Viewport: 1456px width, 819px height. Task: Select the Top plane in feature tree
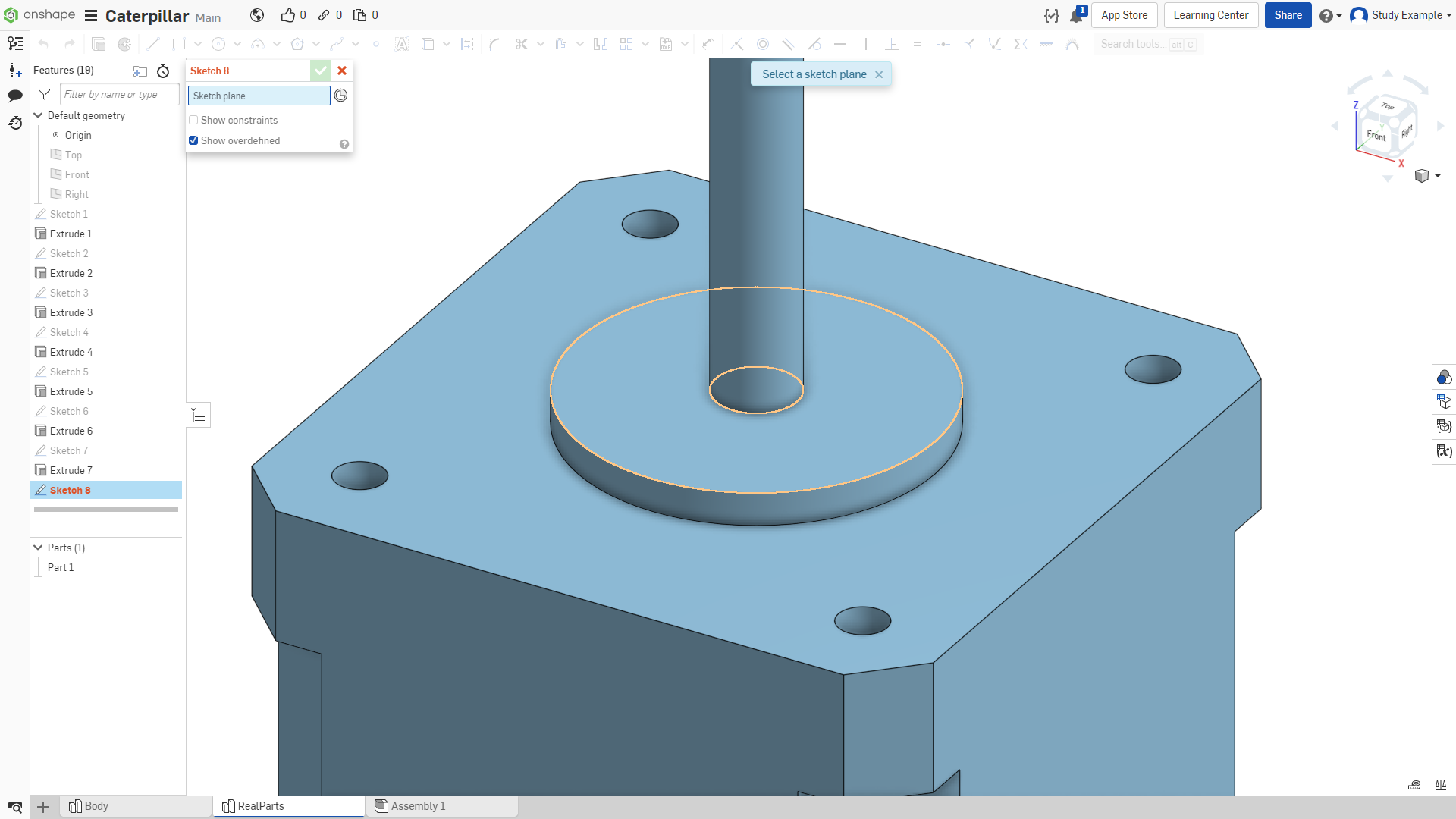pos(74,155)
